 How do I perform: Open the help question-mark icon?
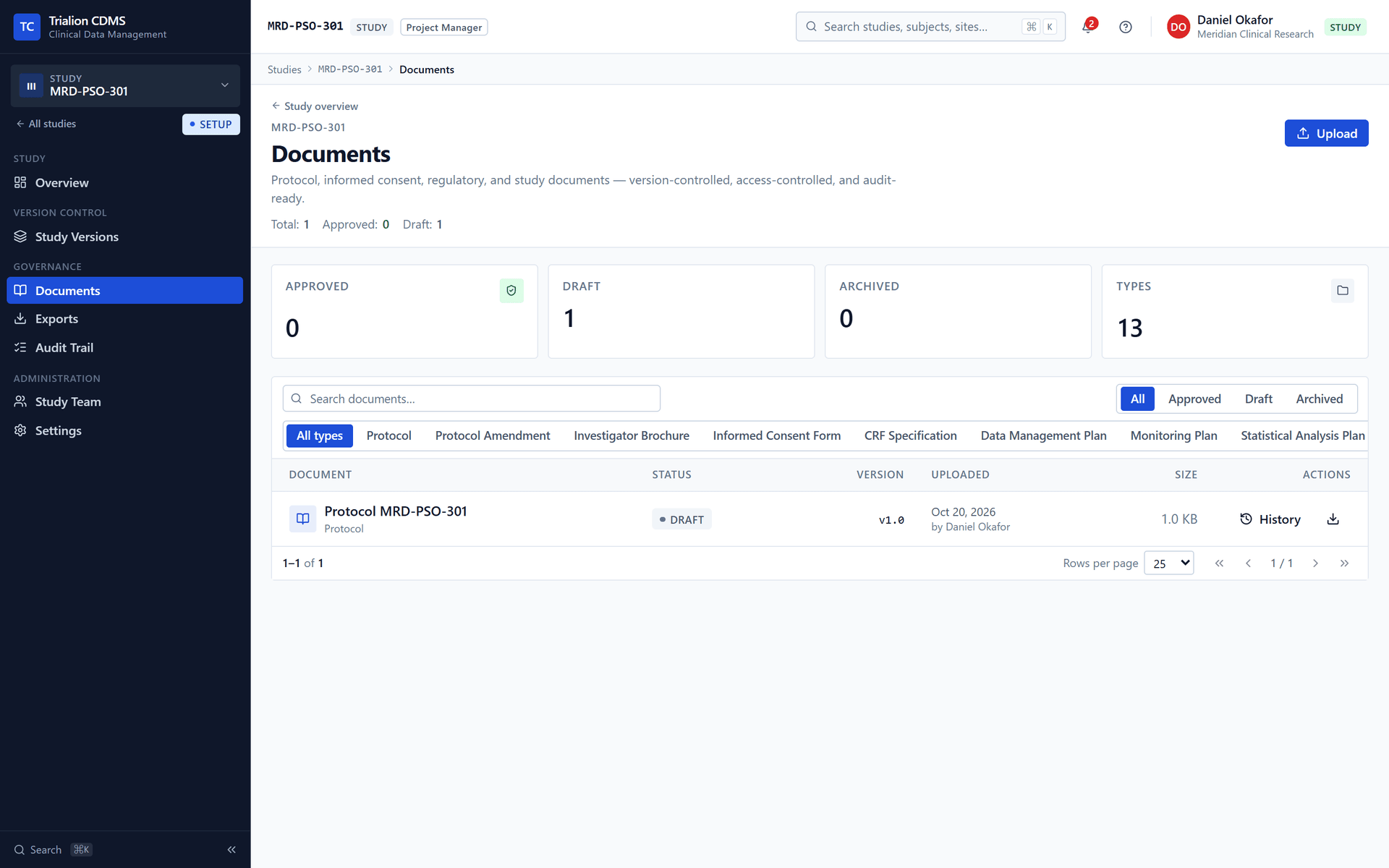[1125, 27]
